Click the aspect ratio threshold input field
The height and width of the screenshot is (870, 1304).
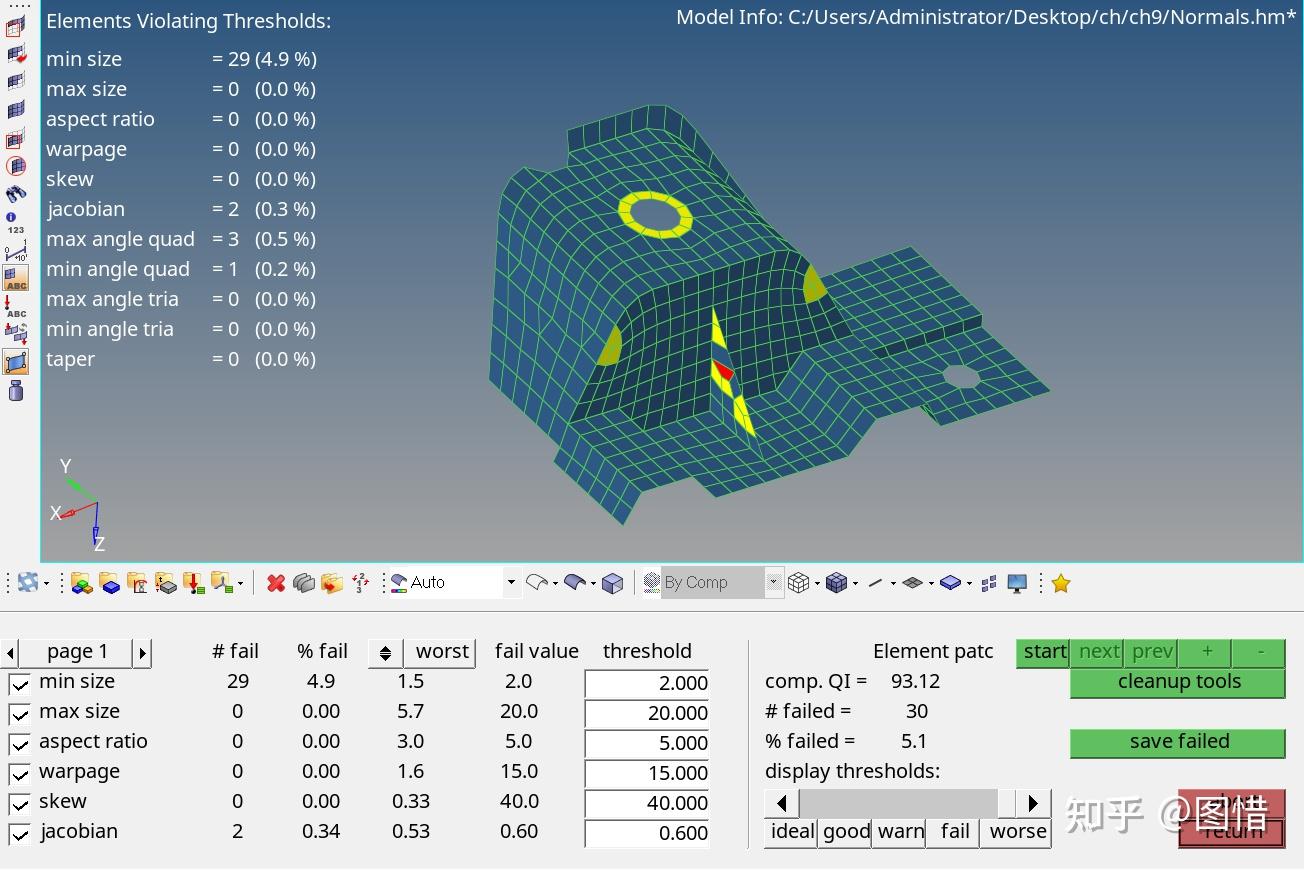pos(647,743)
